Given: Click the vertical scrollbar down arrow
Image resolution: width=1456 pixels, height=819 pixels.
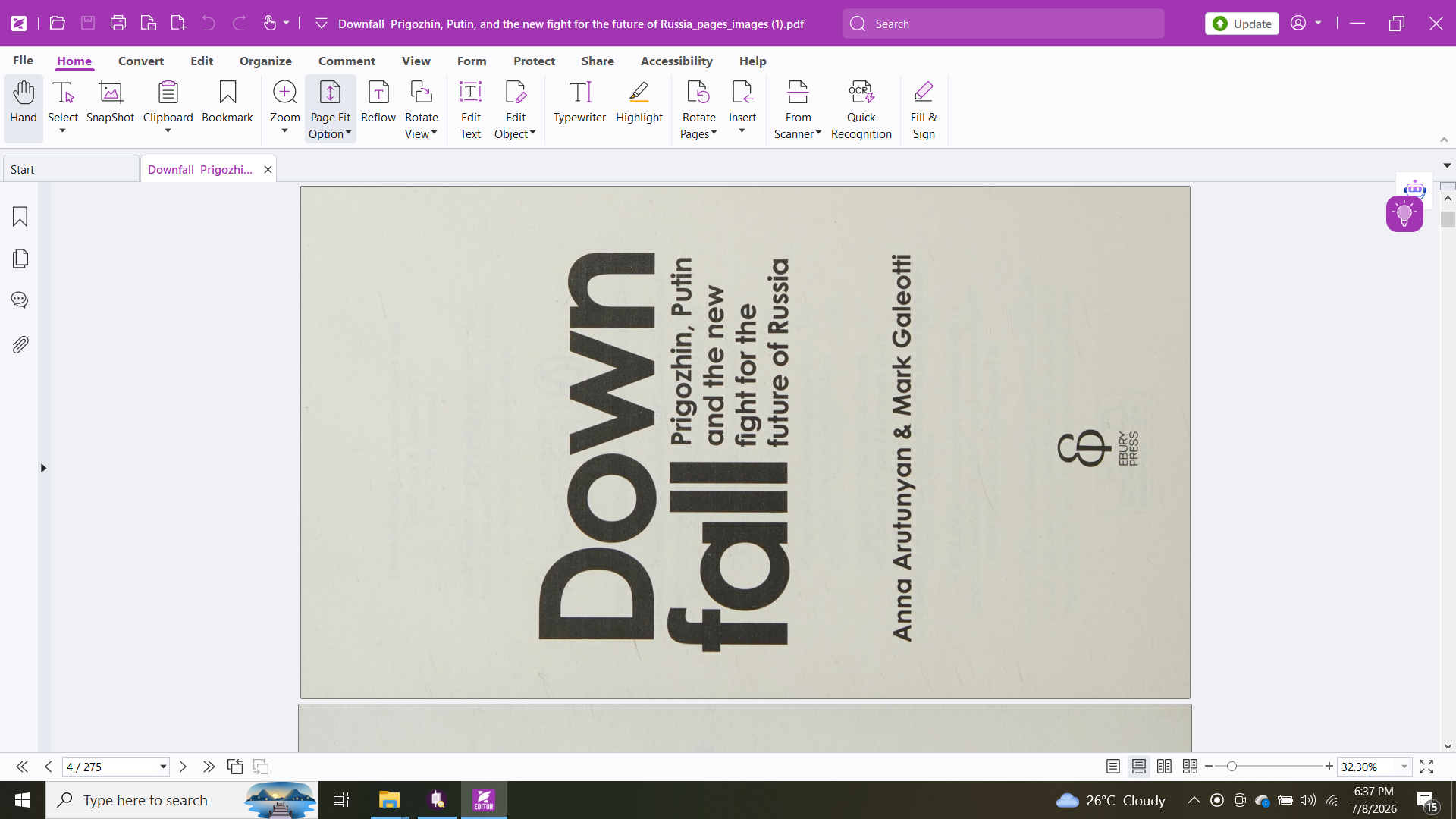Looking at the screenshot, I should (x=1448, y=746).
